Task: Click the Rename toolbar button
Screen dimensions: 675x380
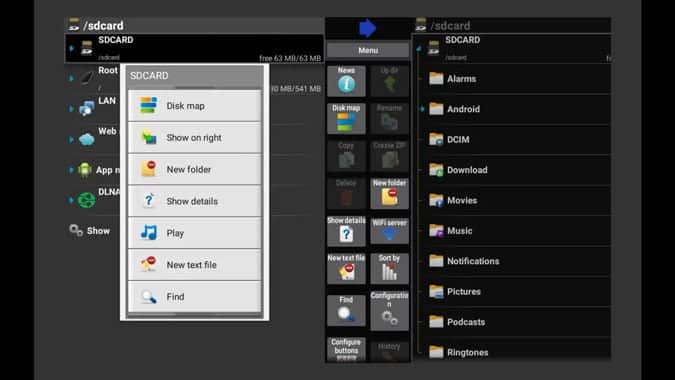Action: click(x=390, y=118)
